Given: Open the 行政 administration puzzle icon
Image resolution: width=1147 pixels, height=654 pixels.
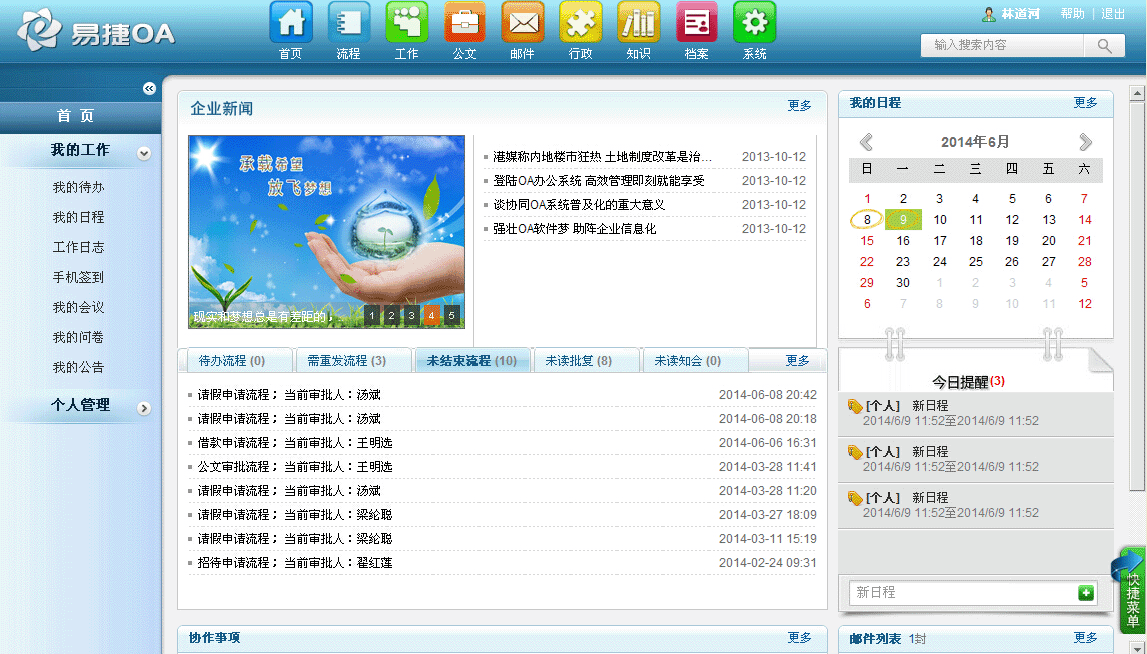Looking at the screenshot, I should coord(581,23).
